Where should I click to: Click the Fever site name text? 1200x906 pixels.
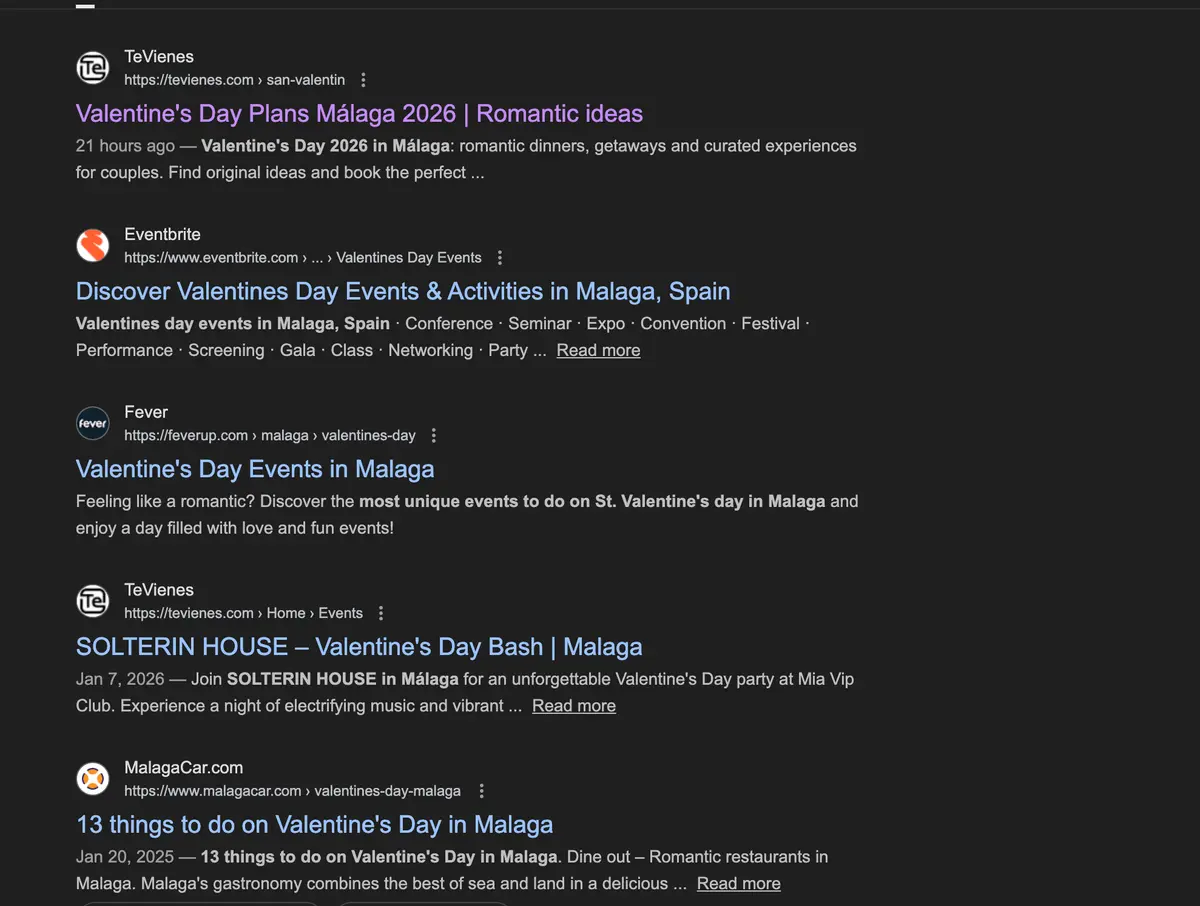[146, 412]
